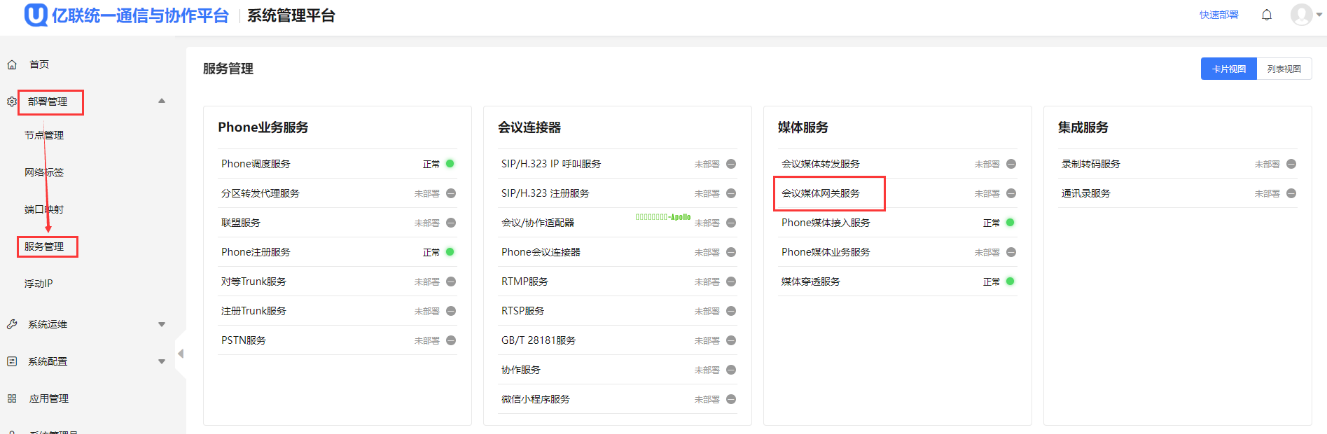Switch to 列表视图 list view
Image resolution: width=1327 pixels, height=434 pixels.
coord(1283,69)
